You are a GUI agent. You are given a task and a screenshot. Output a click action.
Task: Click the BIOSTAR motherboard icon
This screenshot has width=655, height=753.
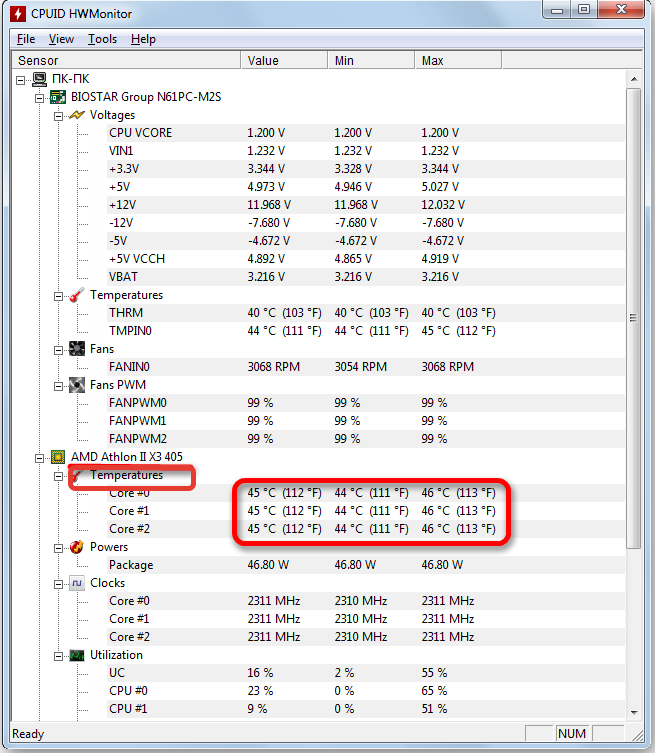(58, 97)
